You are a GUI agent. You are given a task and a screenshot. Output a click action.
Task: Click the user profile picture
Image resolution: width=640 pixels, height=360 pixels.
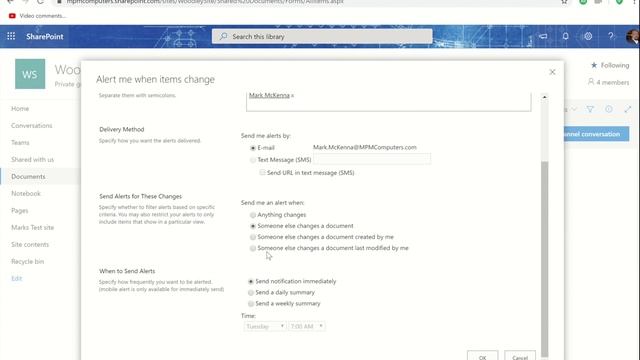coord(633,36)
